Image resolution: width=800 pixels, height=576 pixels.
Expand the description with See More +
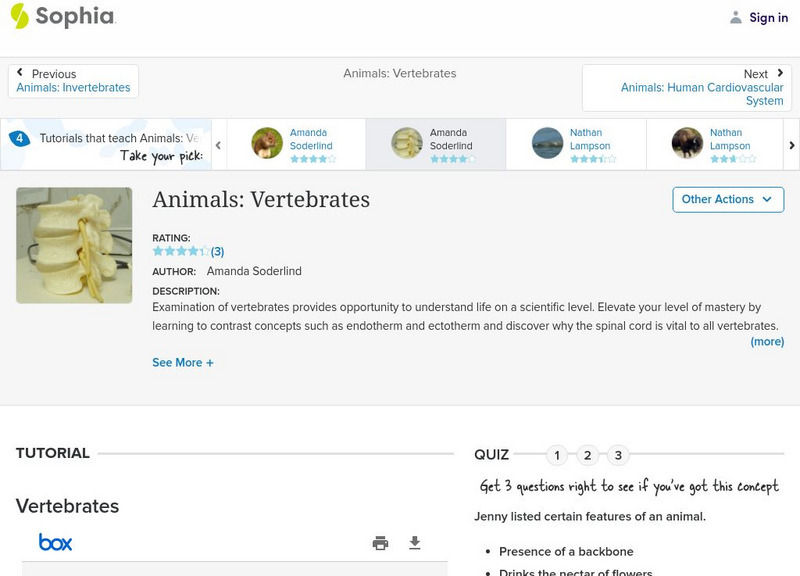point(183,362)
